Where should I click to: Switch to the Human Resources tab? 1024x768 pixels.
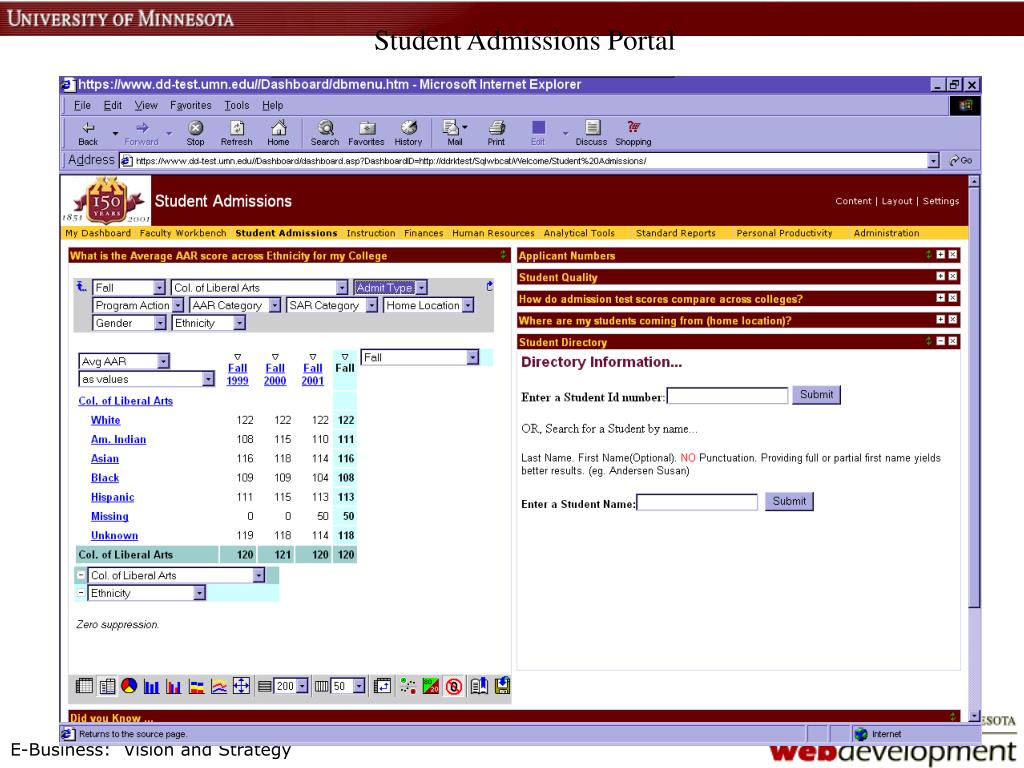493,233
